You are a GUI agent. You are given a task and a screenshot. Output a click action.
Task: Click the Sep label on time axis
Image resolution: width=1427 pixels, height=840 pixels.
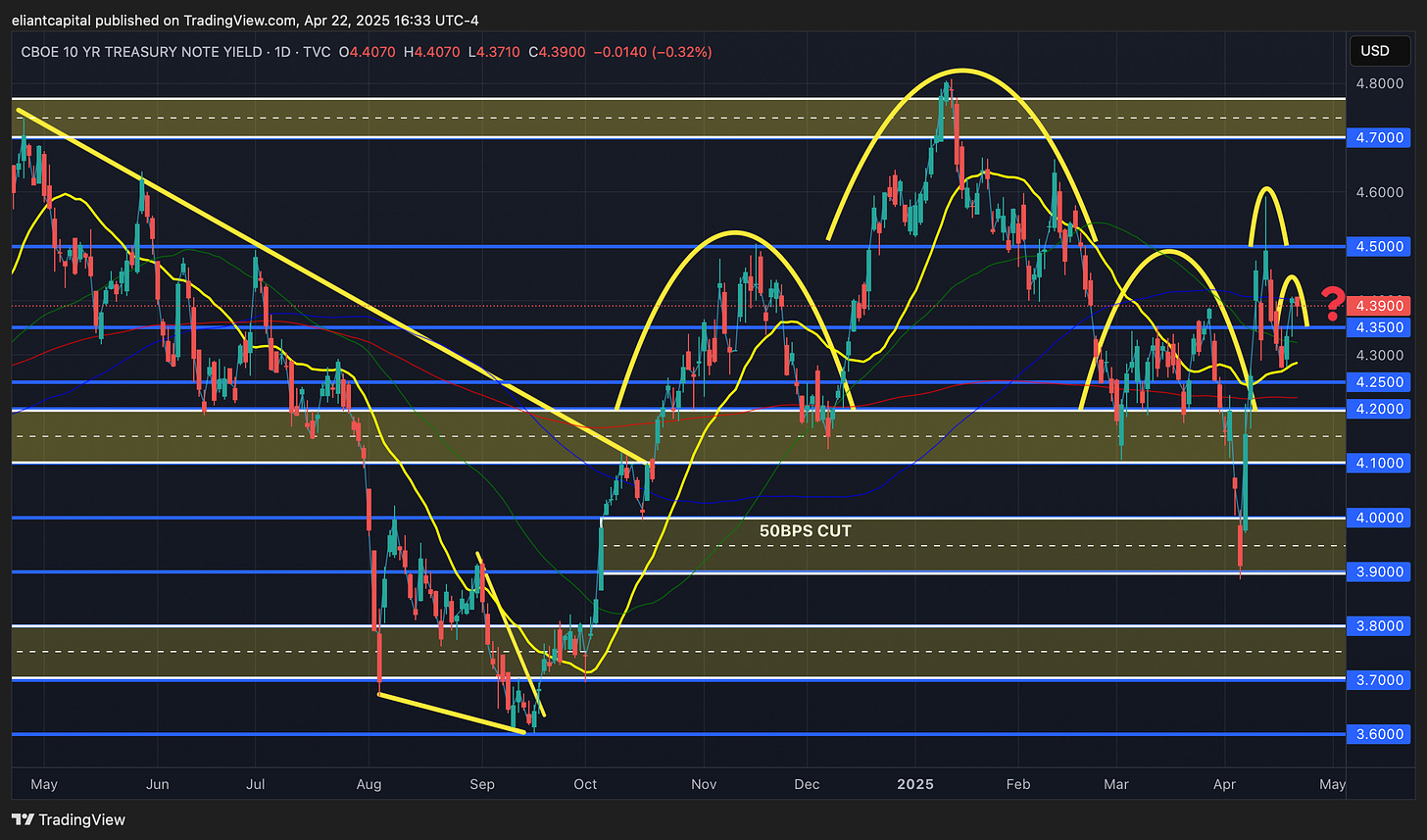click(x=482, y=784)
